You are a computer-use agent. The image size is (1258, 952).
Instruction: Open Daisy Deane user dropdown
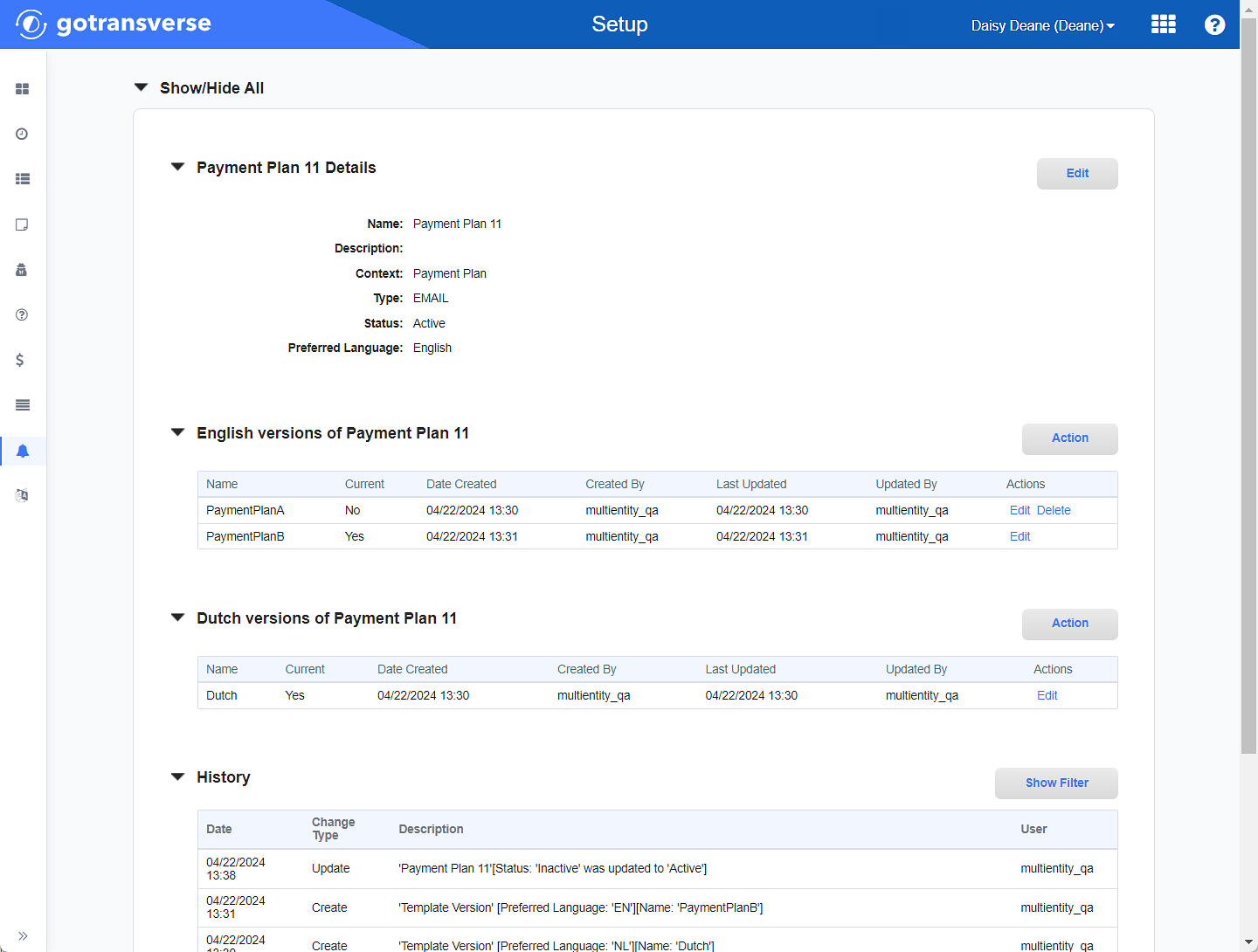[x=1043, y=25]
